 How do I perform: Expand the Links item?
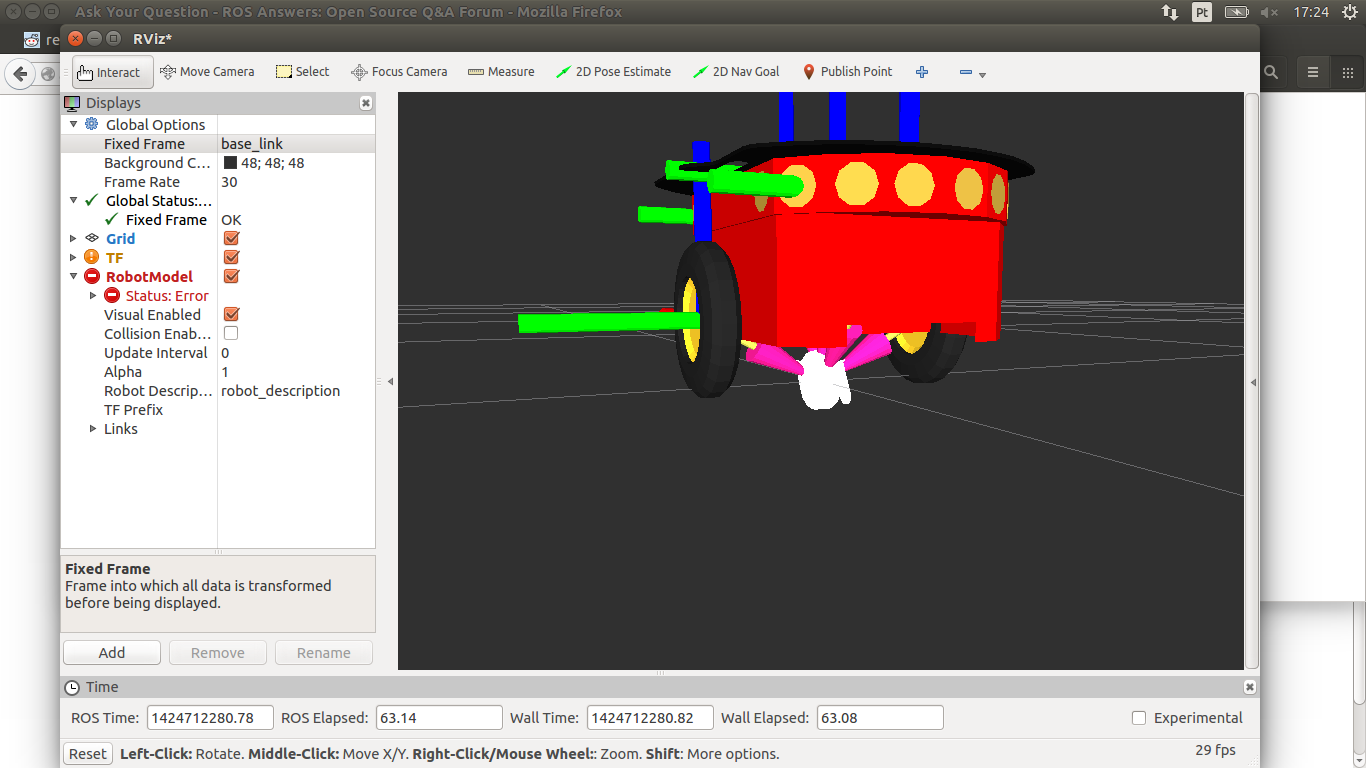pos(93,428)
